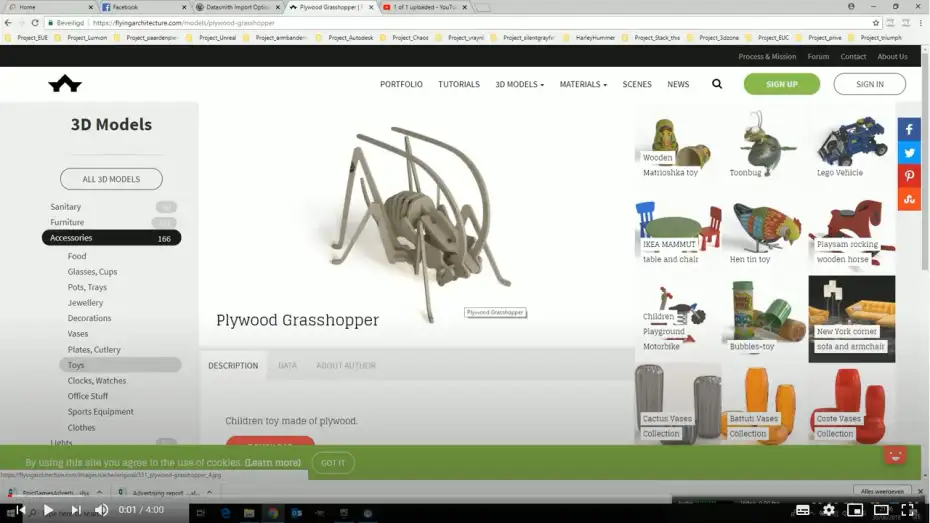Close the Facebook tab

pyautogui.click(x=184, y=7)
